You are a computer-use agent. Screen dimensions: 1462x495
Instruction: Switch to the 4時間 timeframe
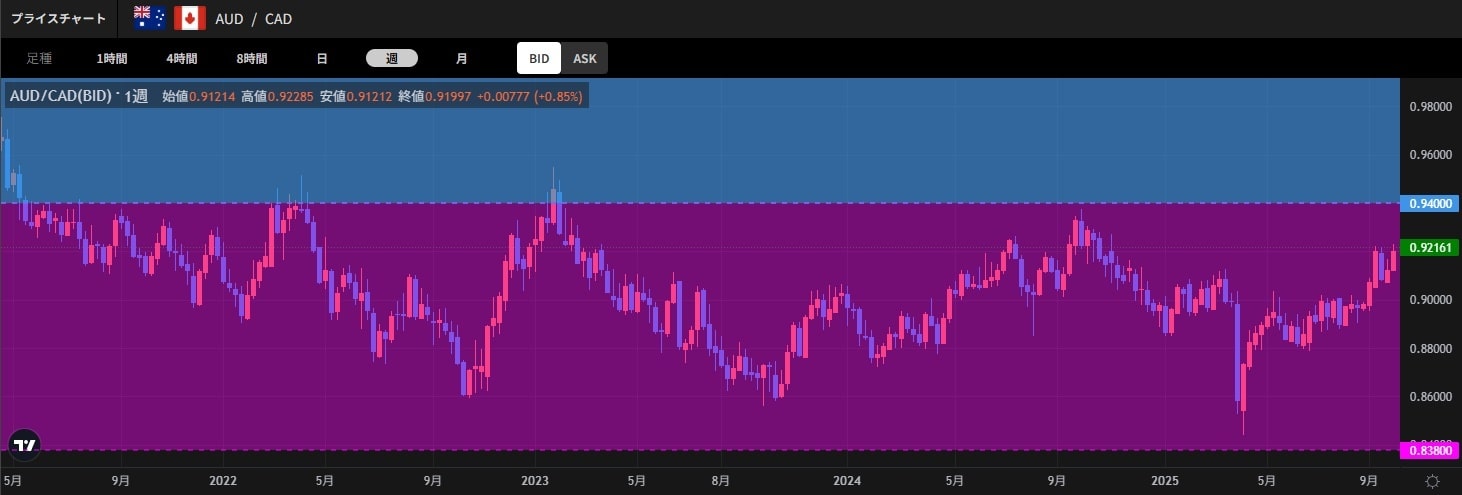click(x=182, y=59)
